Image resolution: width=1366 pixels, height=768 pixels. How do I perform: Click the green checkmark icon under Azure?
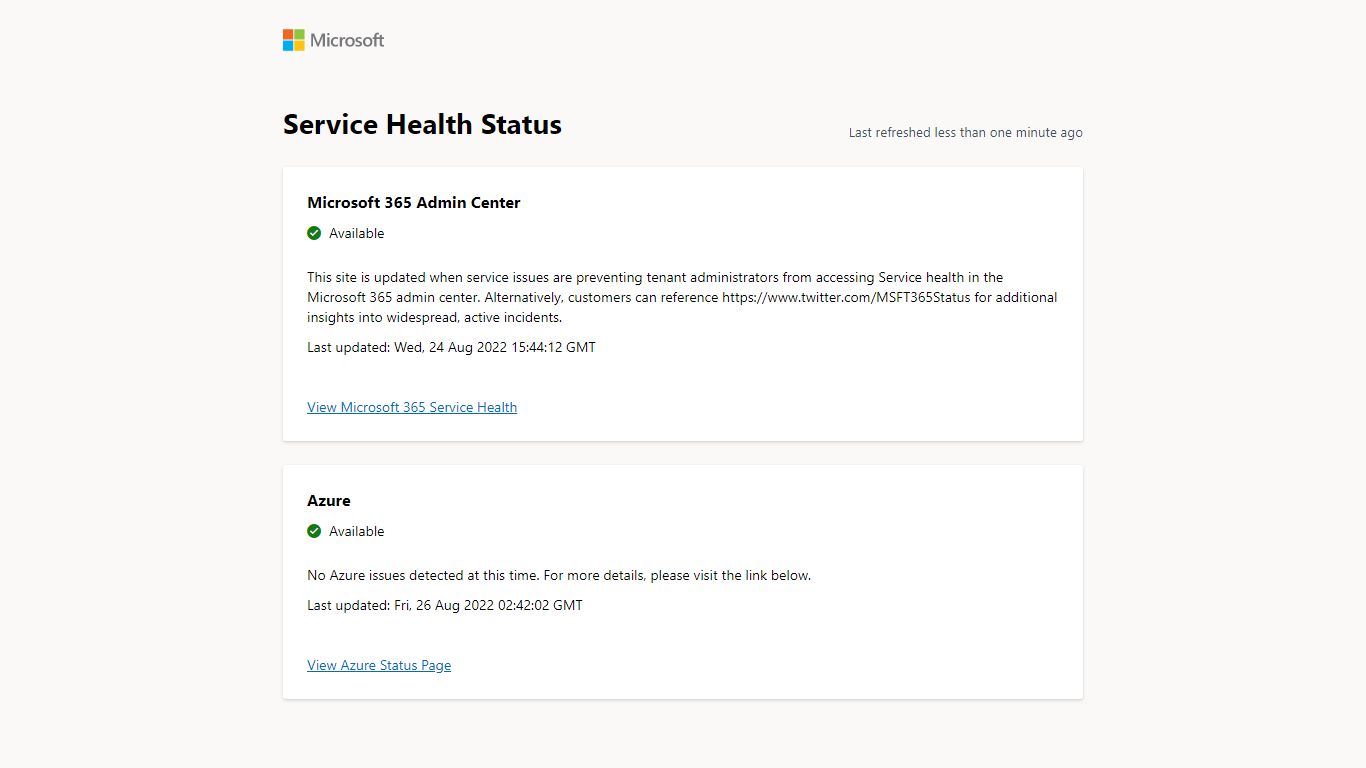click(314, 531)
